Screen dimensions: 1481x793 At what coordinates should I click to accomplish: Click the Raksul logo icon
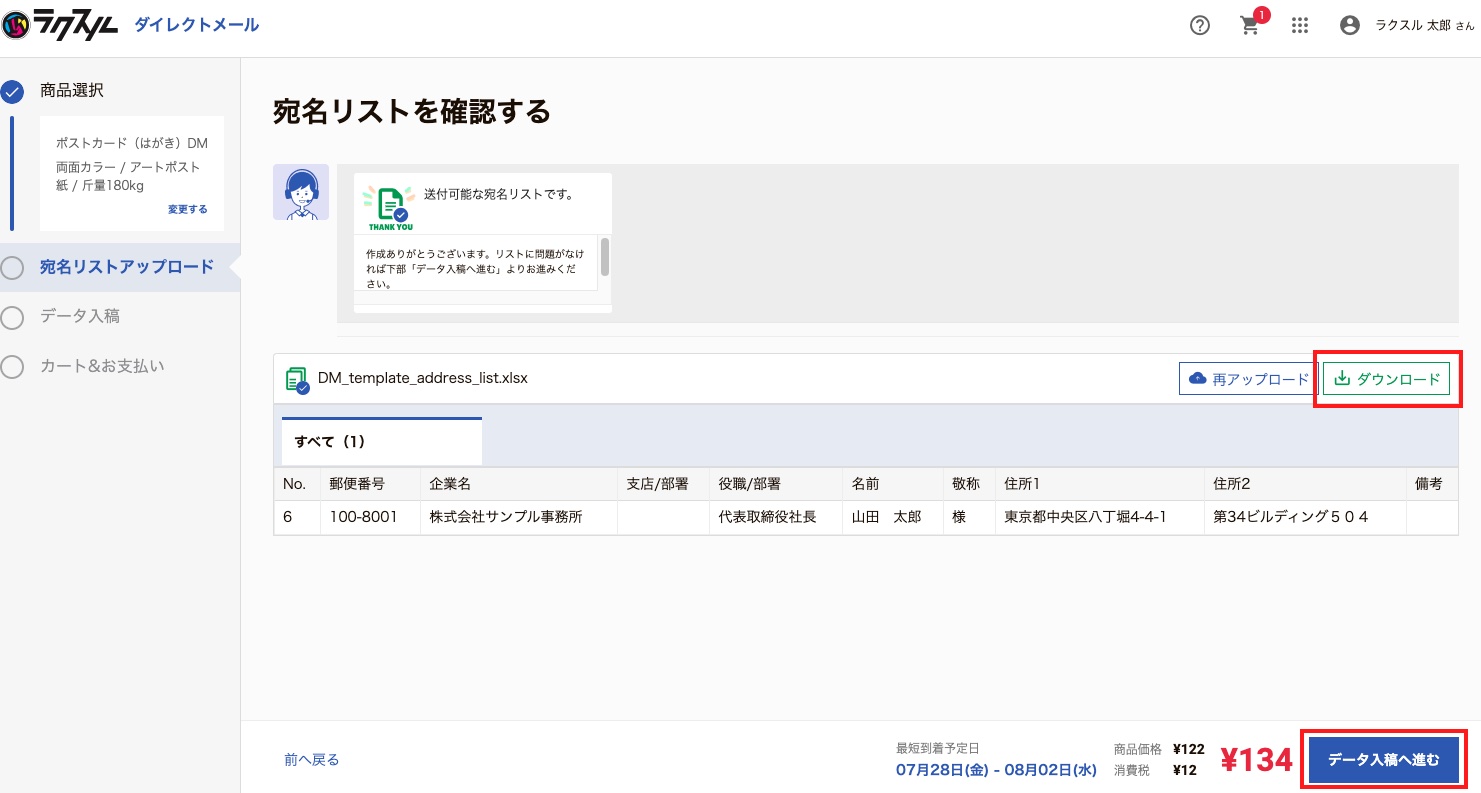click(x=15, y=25)
